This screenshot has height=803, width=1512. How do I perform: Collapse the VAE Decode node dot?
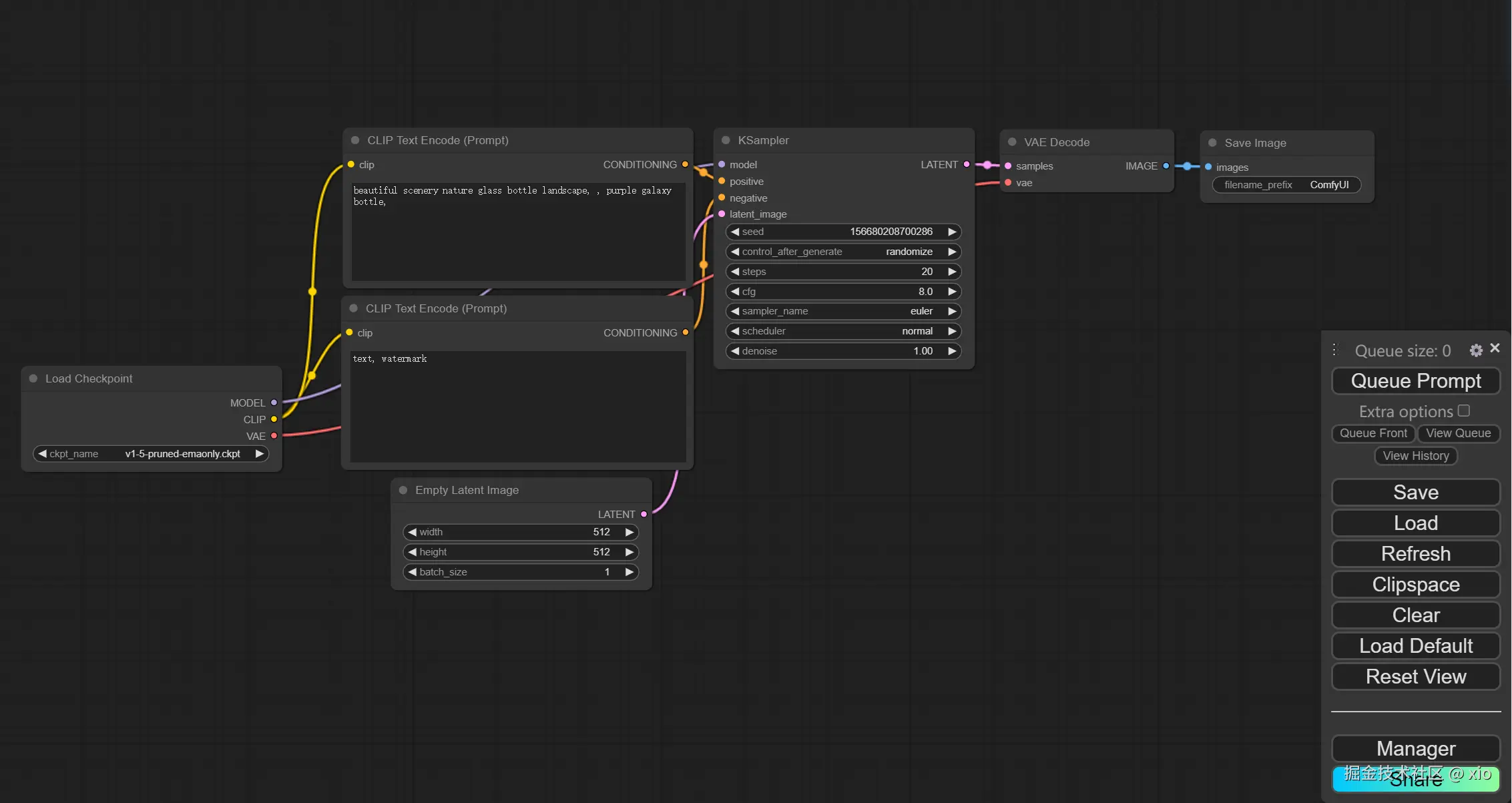tap(1012, 142)
